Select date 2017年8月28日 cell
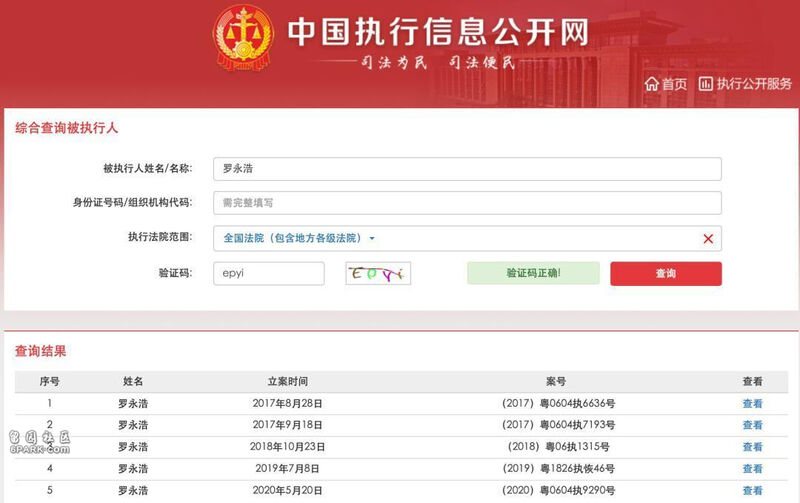Image resolution: width=800 pixels, height=503 pixels. [287, 404]
